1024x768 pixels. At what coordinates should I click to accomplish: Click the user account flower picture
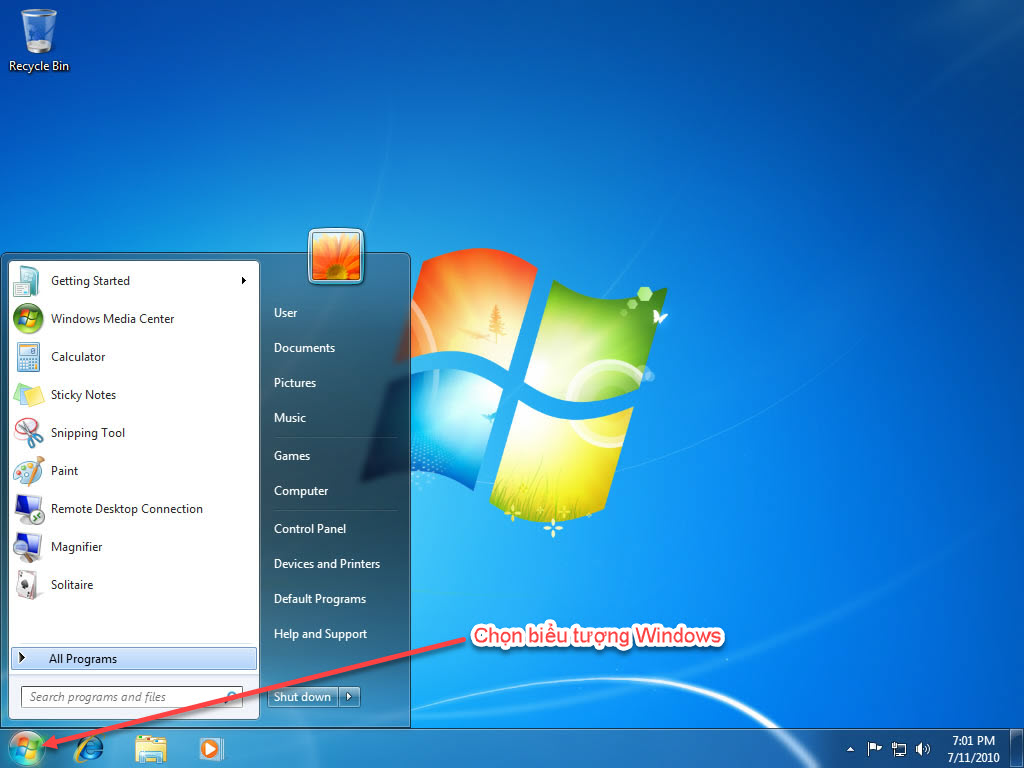pos(336,256)
